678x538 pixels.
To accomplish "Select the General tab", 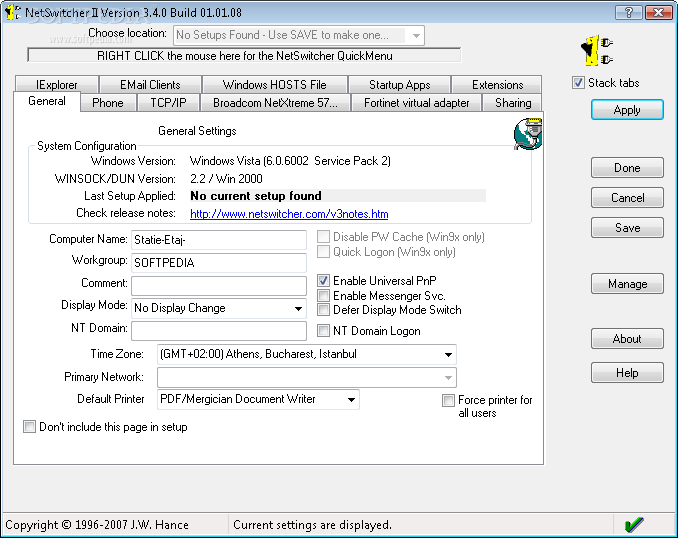I will [x=47, y=101].
